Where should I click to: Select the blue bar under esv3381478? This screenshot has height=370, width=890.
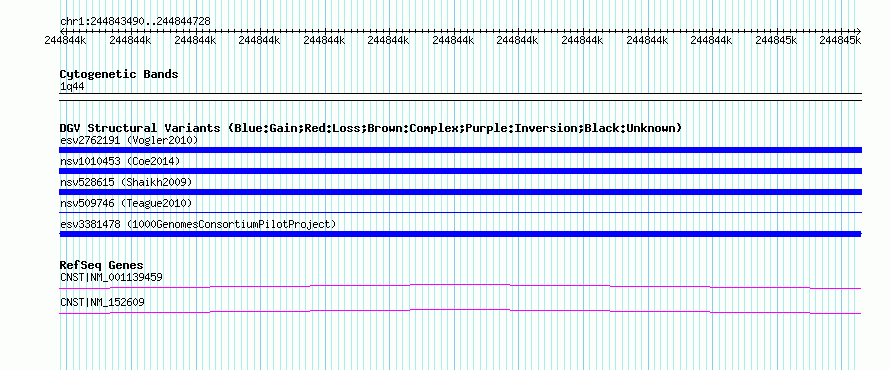coord(460,234)
